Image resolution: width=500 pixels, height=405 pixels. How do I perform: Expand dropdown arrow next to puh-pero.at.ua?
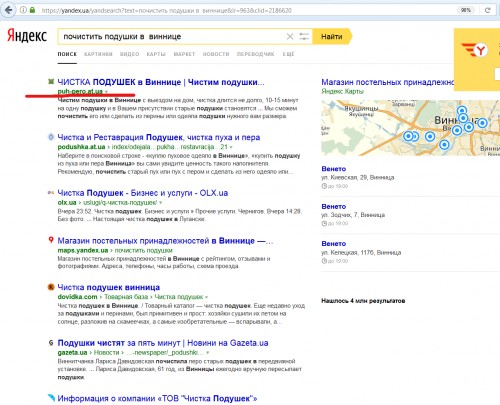click(x=106, y=91)
